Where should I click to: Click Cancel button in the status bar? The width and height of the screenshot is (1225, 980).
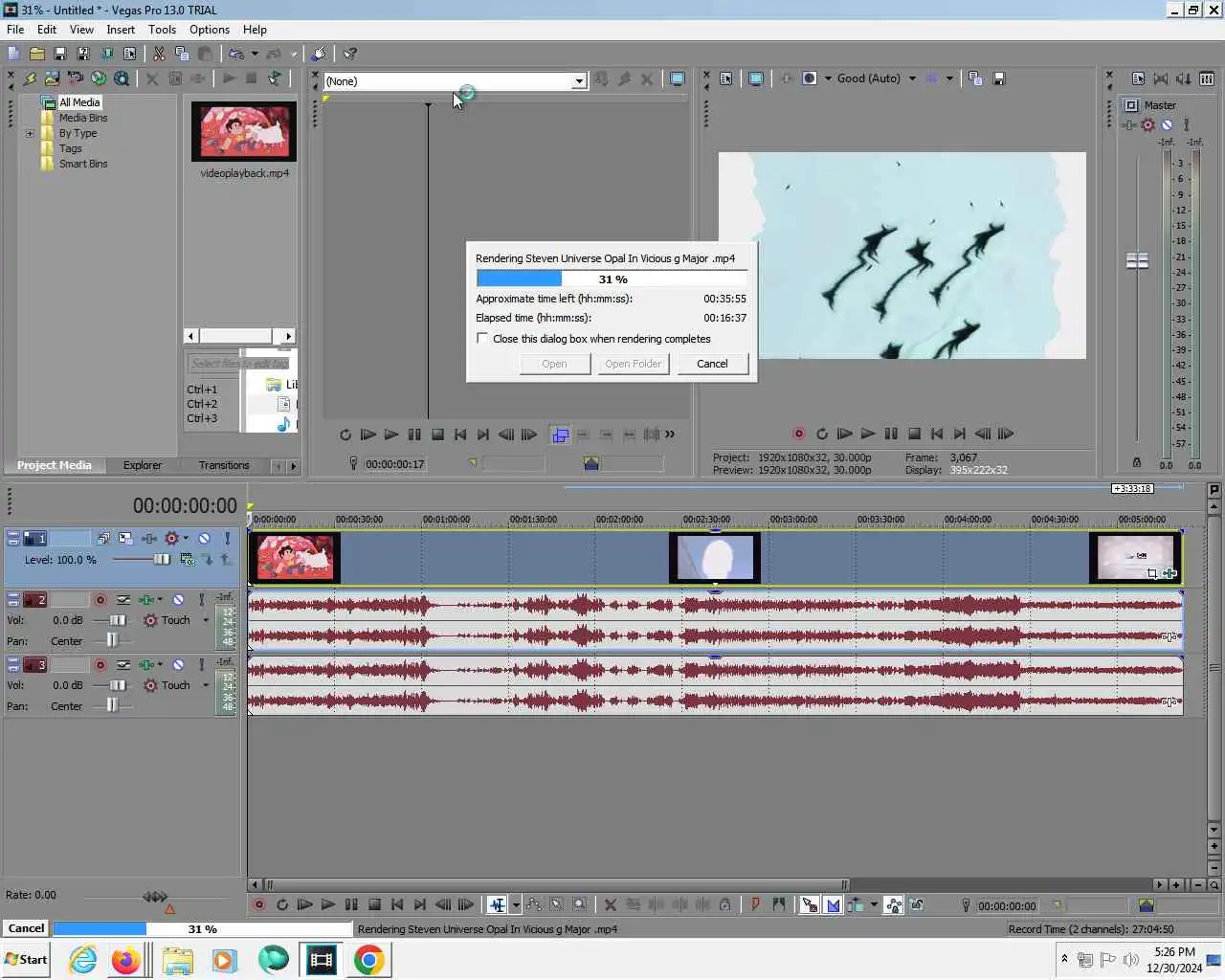26,928
